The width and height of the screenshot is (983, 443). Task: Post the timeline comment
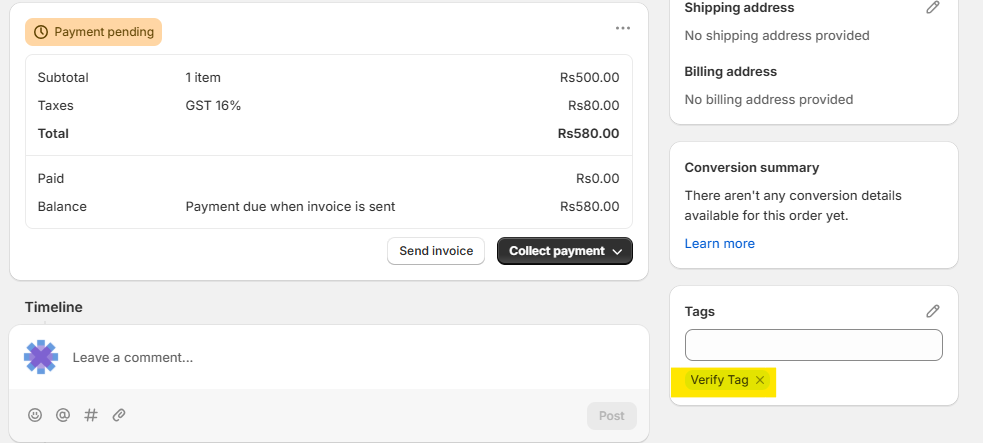(611, 416)
